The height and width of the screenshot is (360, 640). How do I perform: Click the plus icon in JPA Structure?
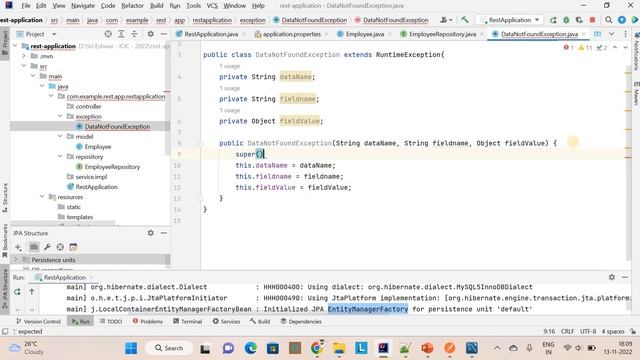coord(18,247)
